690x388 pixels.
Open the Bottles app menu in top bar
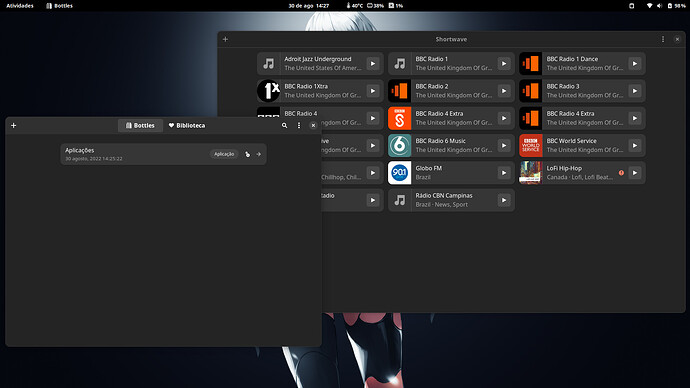[x=59, y=6]
